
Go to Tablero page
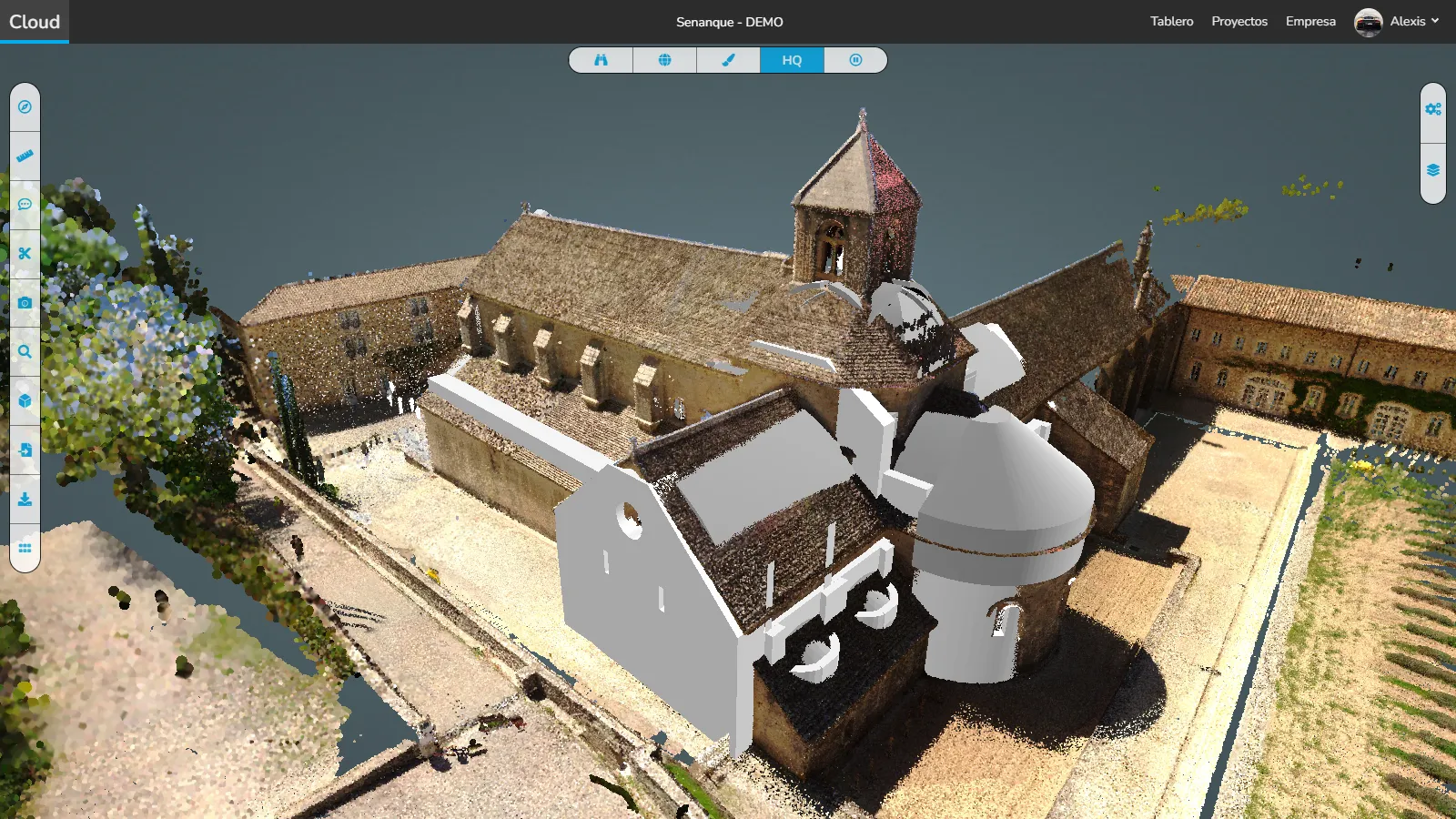point(1171,21)
